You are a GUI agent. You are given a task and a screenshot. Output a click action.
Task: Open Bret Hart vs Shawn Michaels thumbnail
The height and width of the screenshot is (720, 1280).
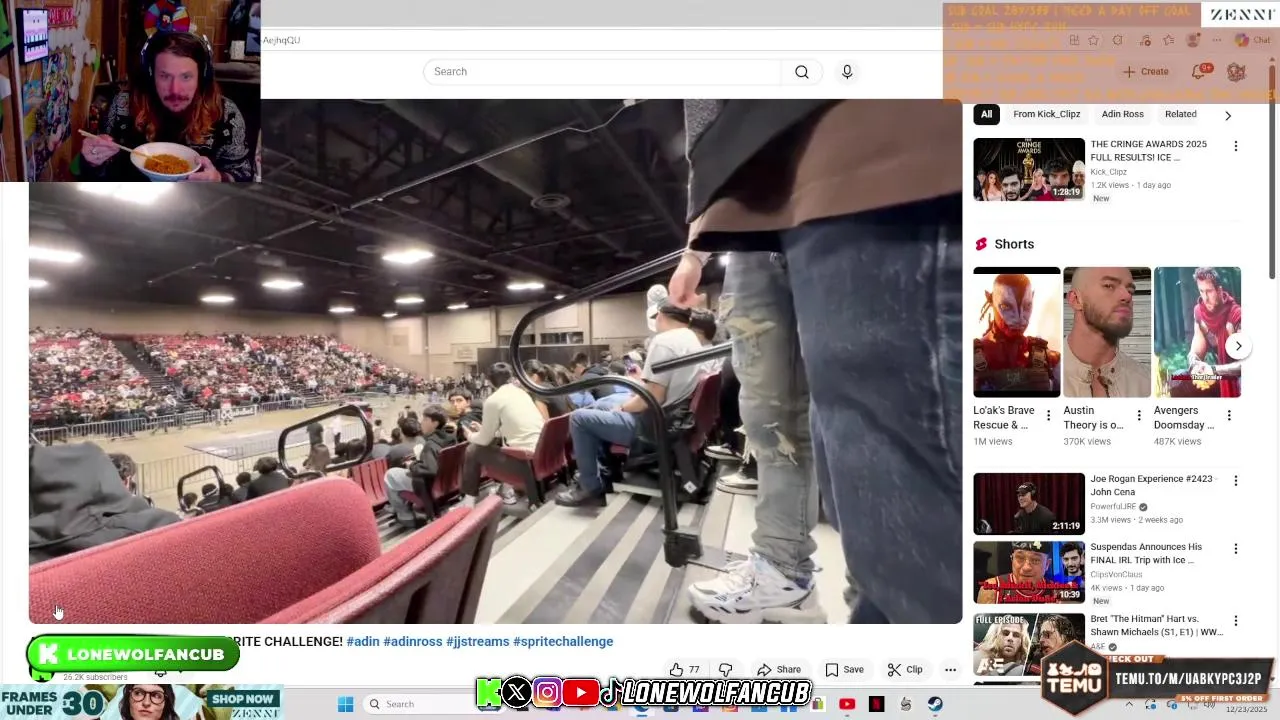1029,644
